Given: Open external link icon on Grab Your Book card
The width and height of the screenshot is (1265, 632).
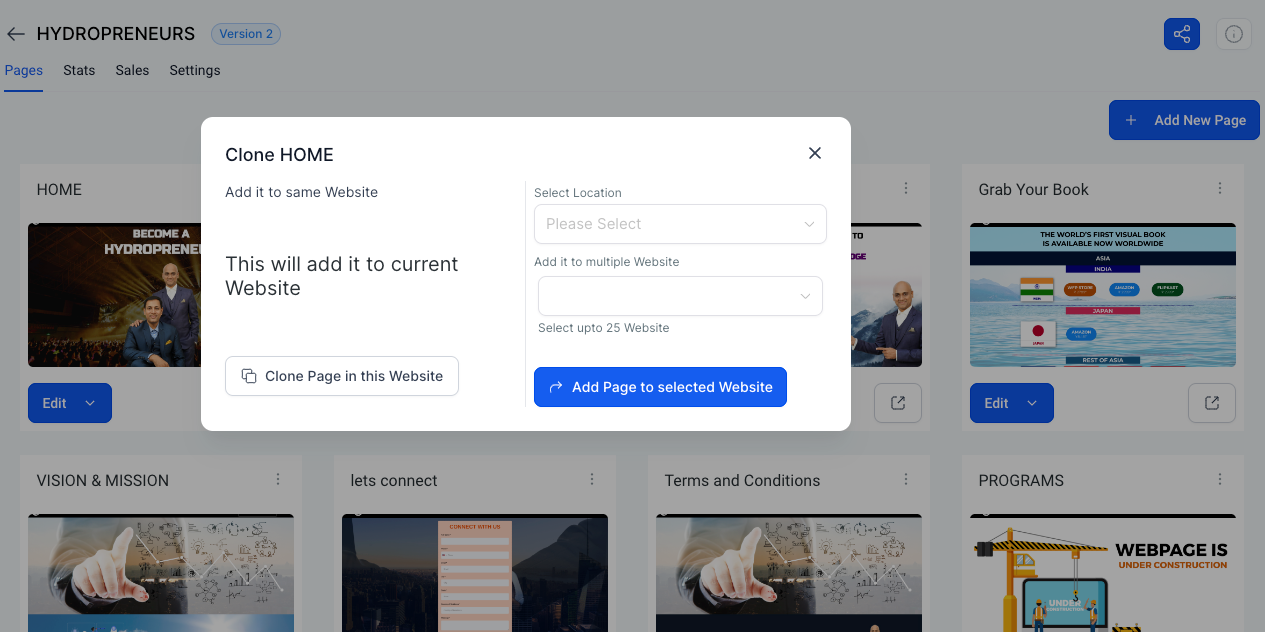Looking at the screenshot, I should [x=1211, y=403].
